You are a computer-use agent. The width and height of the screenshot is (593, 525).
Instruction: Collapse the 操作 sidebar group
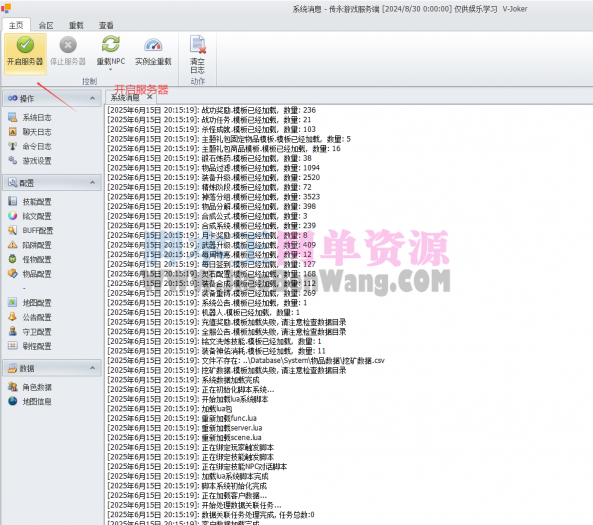click(93, 98)
